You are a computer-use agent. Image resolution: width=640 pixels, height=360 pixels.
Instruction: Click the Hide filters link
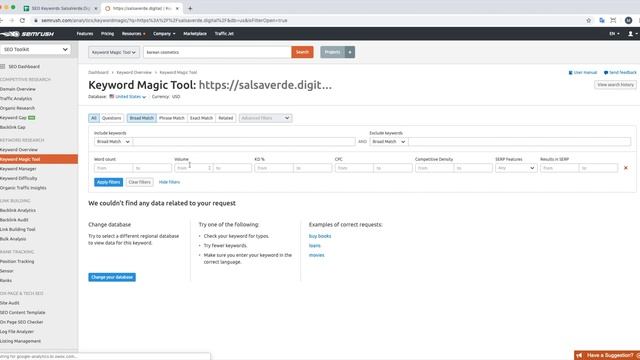169,182
